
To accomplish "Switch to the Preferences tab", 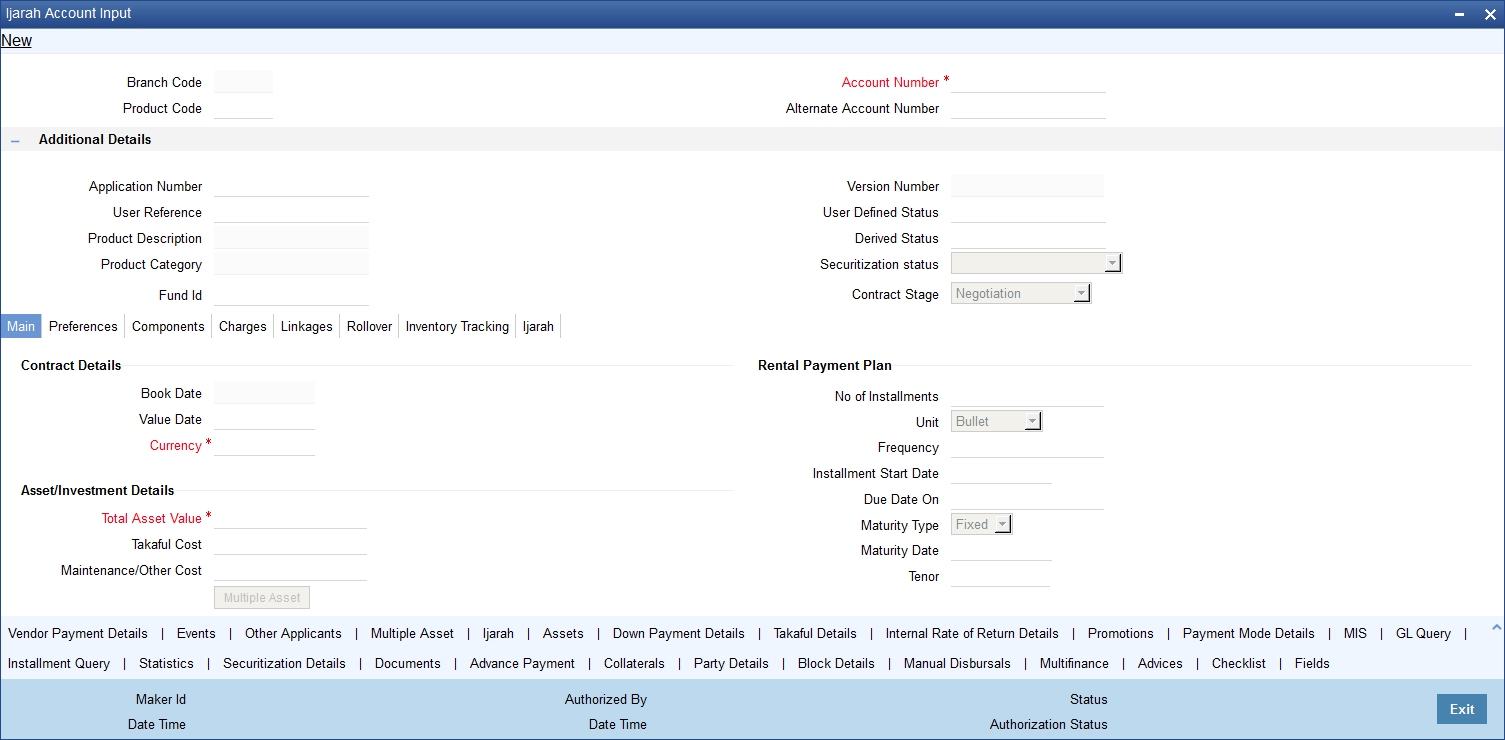I will [x=83, y=327].
